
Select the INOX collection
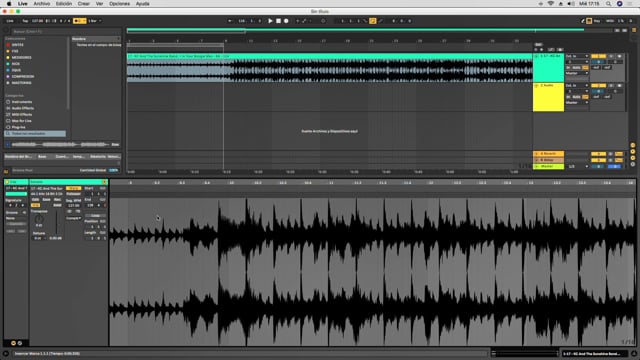(x=16, y=64)
